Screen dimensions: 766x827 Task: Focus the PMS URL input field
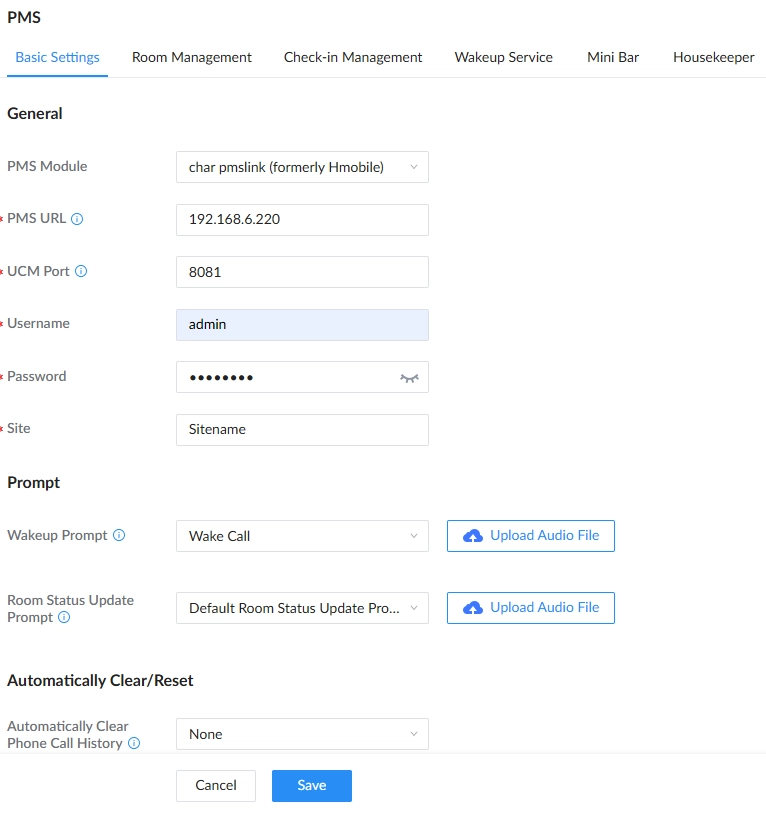tap(302, 220)
